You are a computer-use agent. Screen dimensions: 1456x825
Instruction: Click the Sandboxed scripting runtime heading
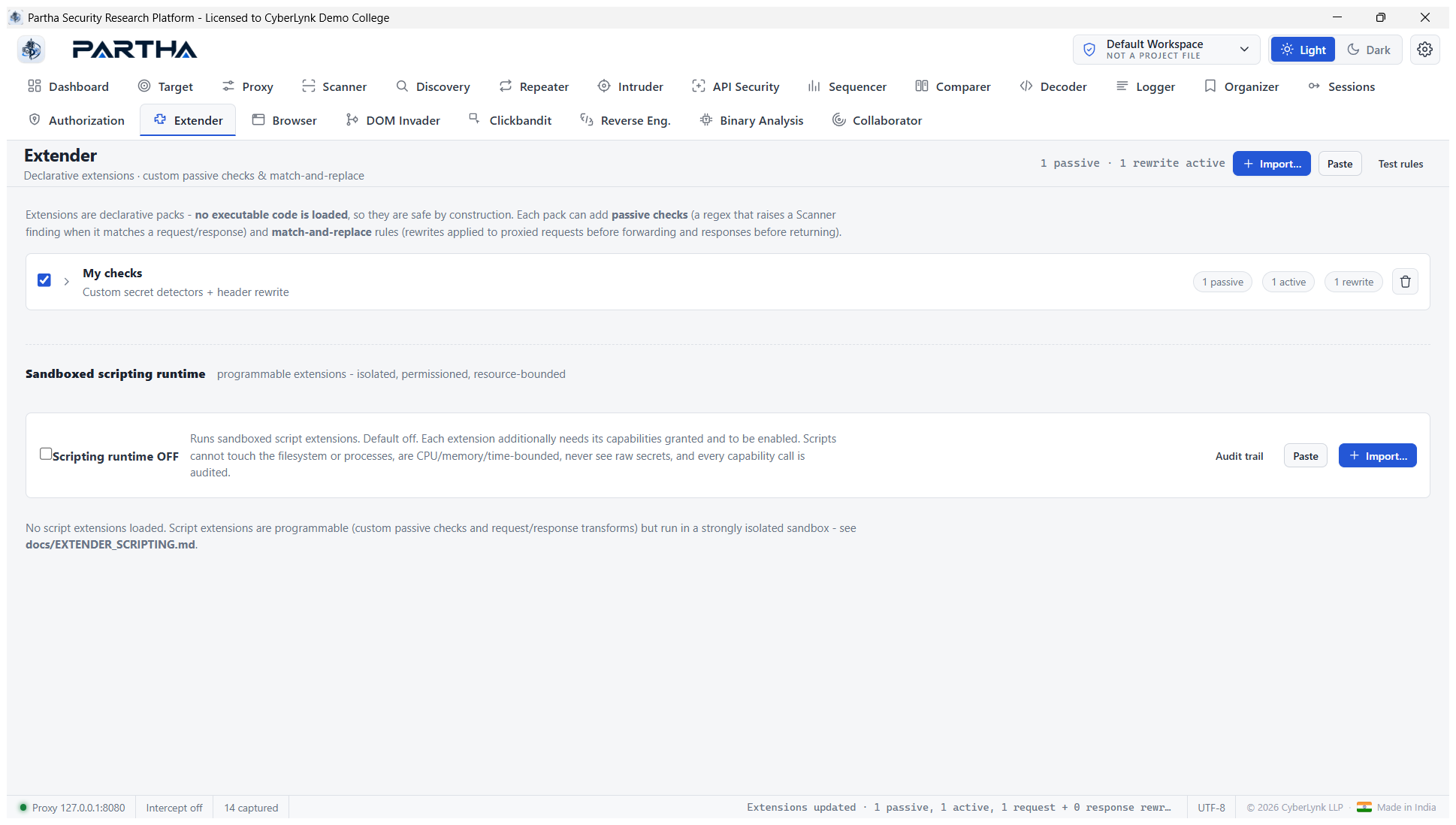pyautogui.click(x=115, y=373)
